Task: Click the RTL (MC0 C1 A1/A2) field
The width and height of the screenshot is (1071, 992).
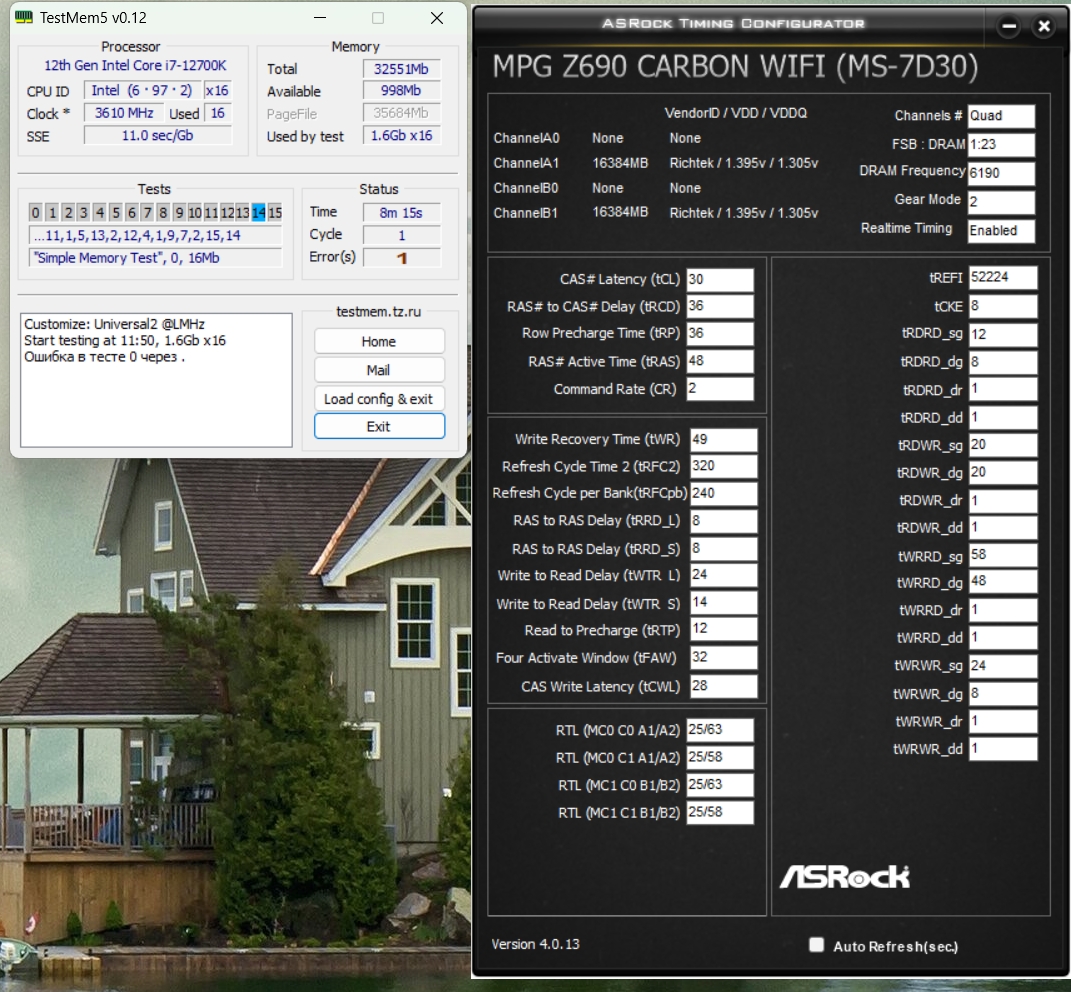Action: click(x=720, y=757)
